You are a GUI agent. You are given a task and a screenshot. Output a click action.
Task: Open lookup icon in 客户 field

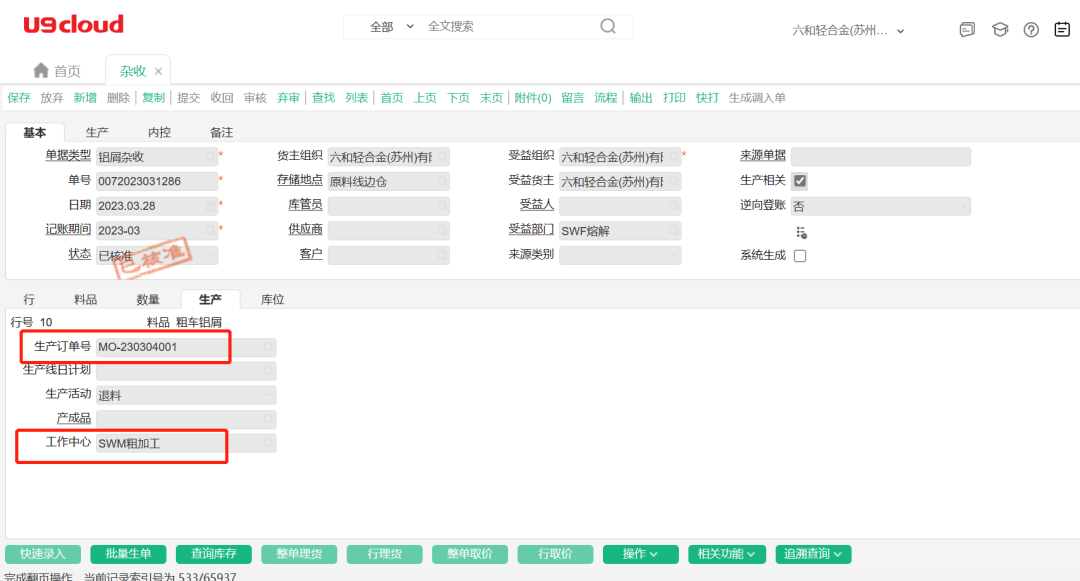(x=442, y=255)
